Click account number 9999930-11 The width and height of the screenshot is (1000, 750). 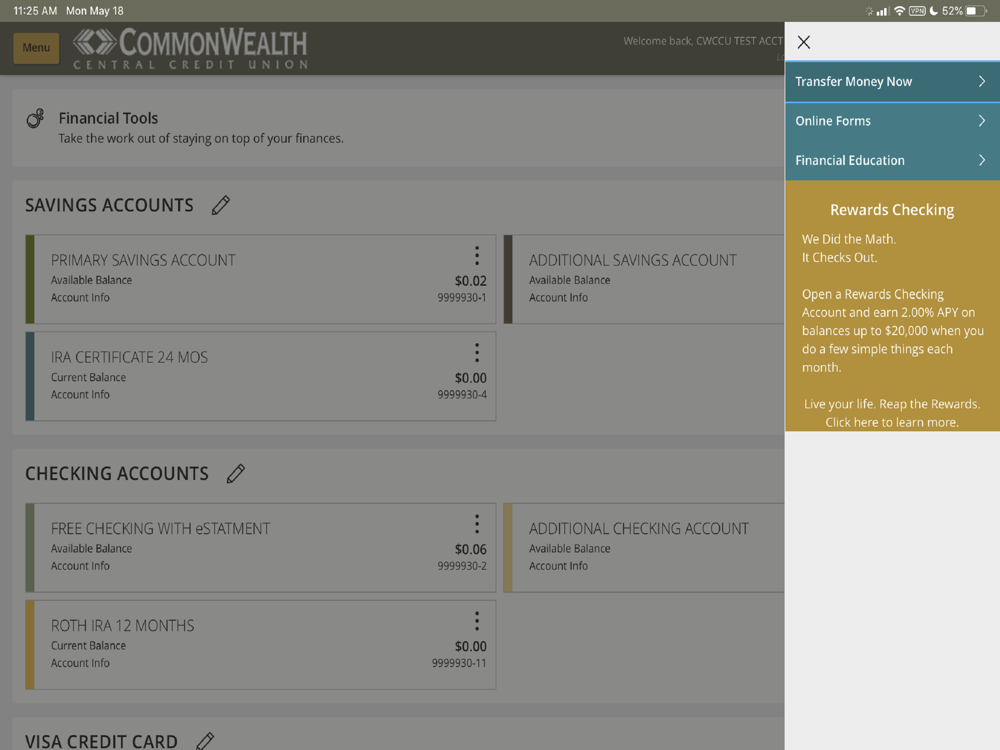(x=459, y=663)
